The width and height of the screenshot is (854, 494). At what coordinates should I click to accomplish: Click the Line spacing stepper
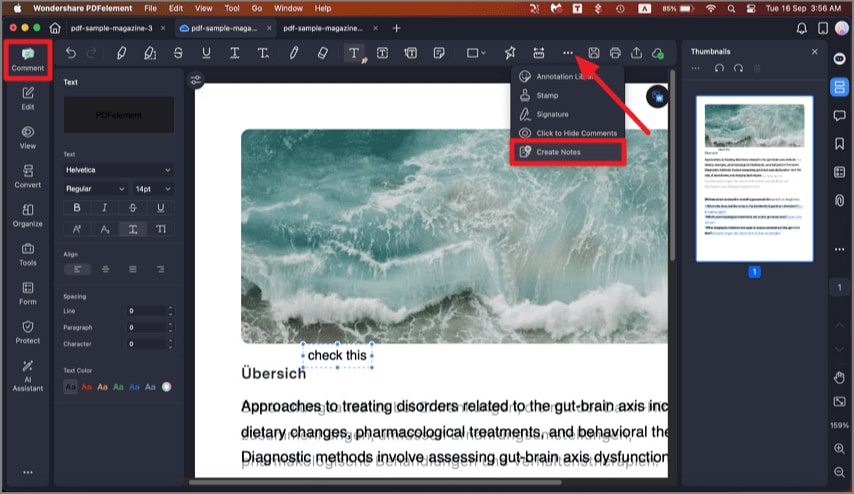pos(170,311)
